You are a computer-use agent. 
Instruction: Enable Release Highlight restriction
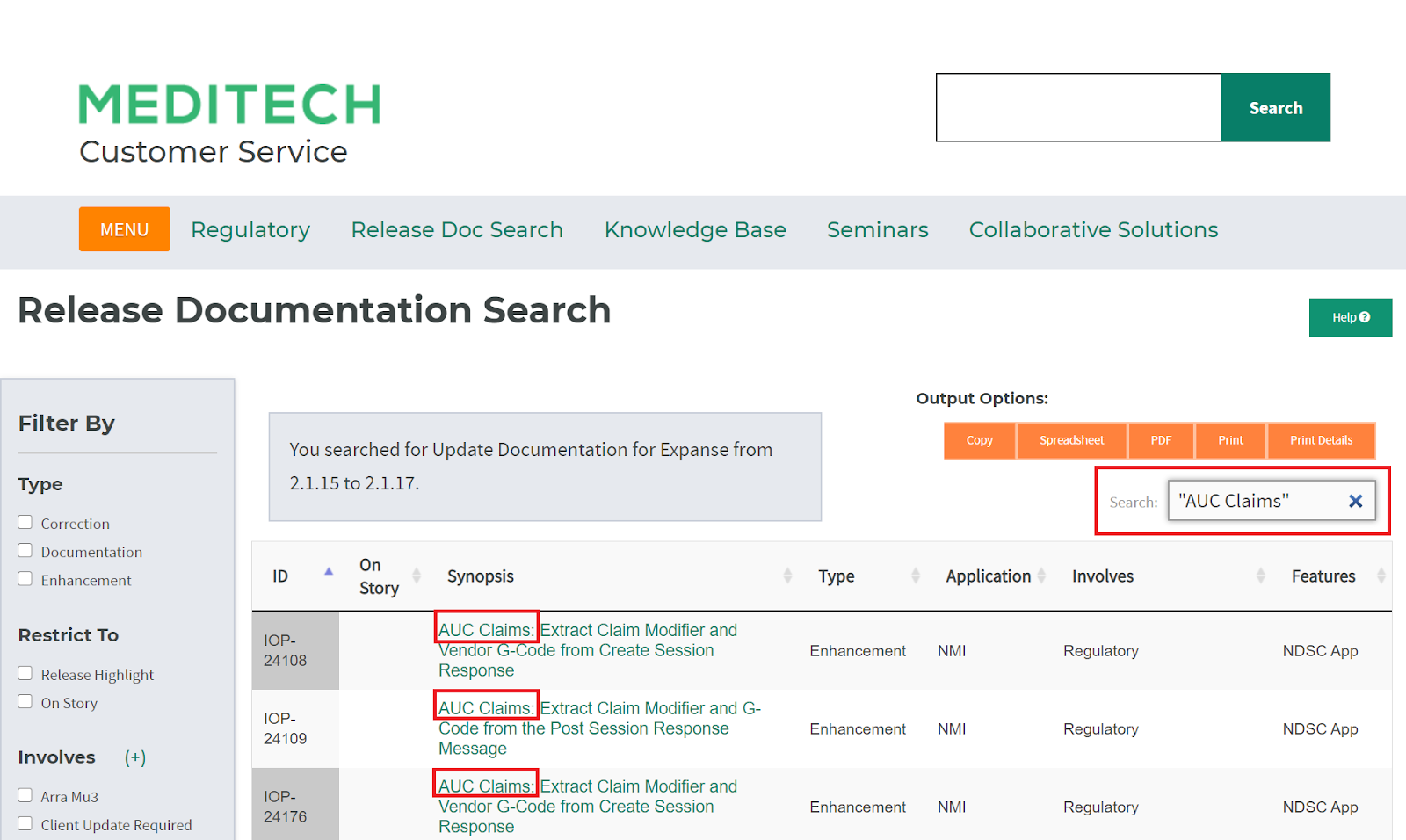coord(25,674)
